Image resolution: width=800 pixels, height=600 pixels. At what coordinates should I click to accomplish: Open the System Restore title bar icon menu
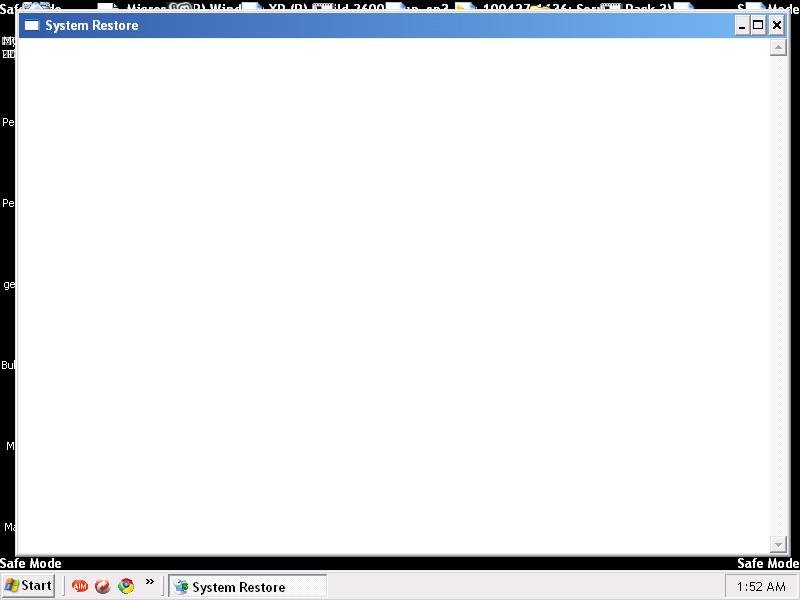coord(31,25)
